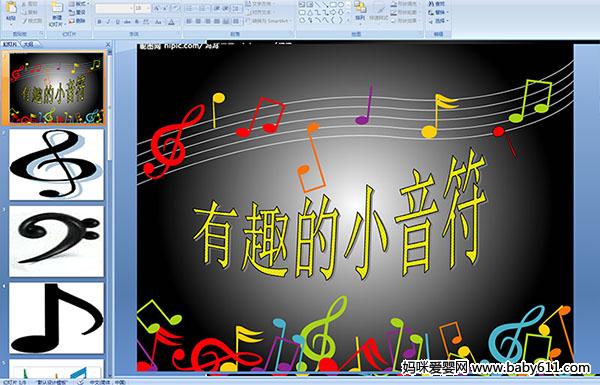Click the Paste clipboard icon
600x385 pixels.
[x=11, y=8]
